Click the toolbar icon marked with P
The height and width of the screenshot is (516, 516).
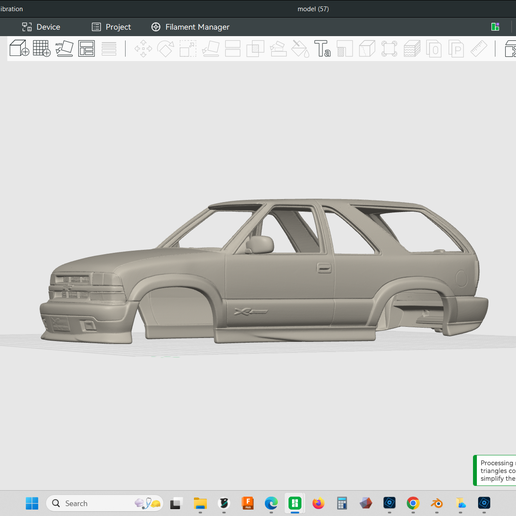[456, 49]
